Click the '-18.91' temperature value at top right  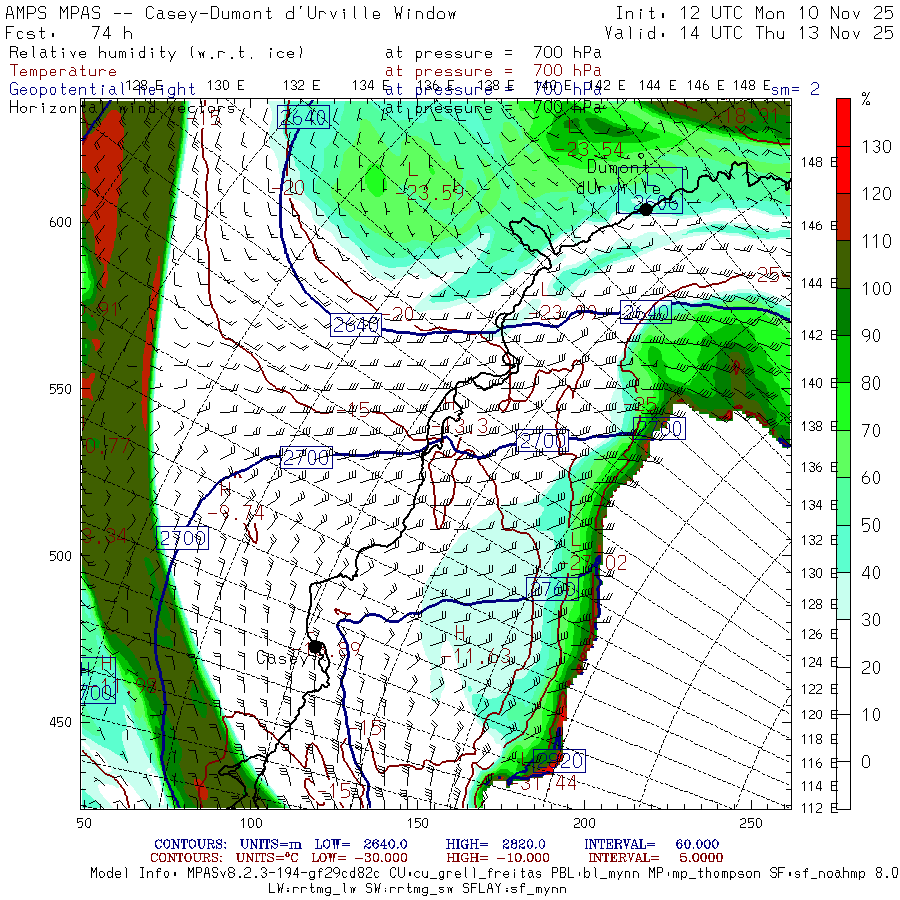click(x=745, y=116)
